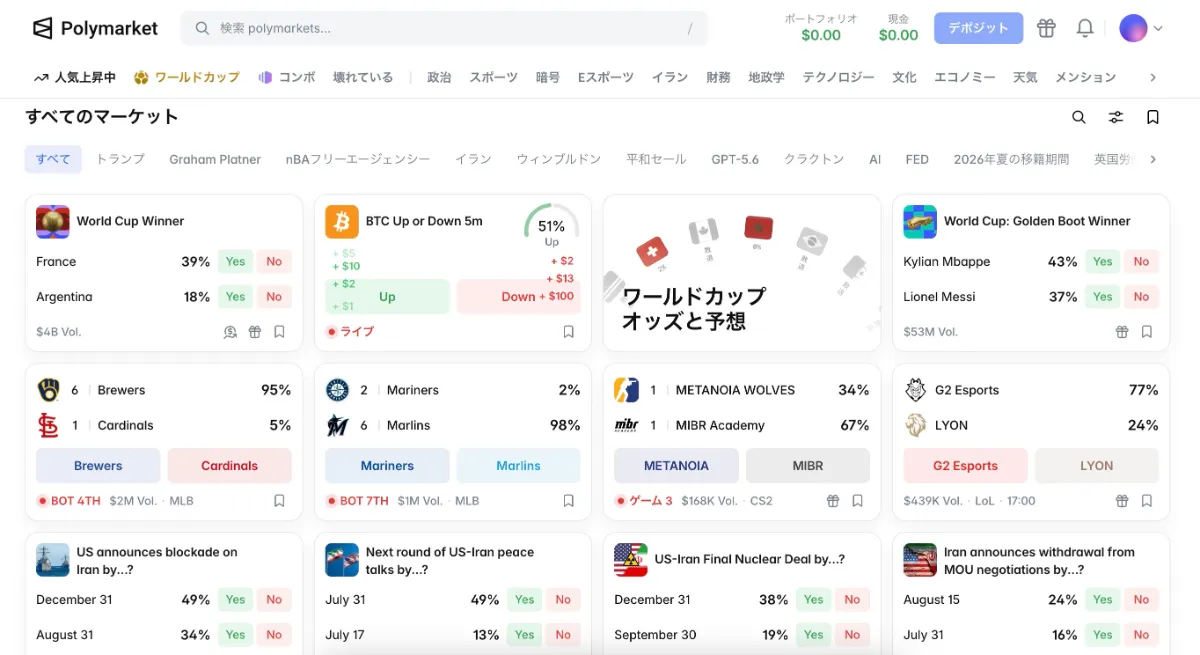Image resolution: width=1200 pixels, height=655 pixels.
Task: Click the METANOIA WOLVES team logo
Action: pos(626,390)
